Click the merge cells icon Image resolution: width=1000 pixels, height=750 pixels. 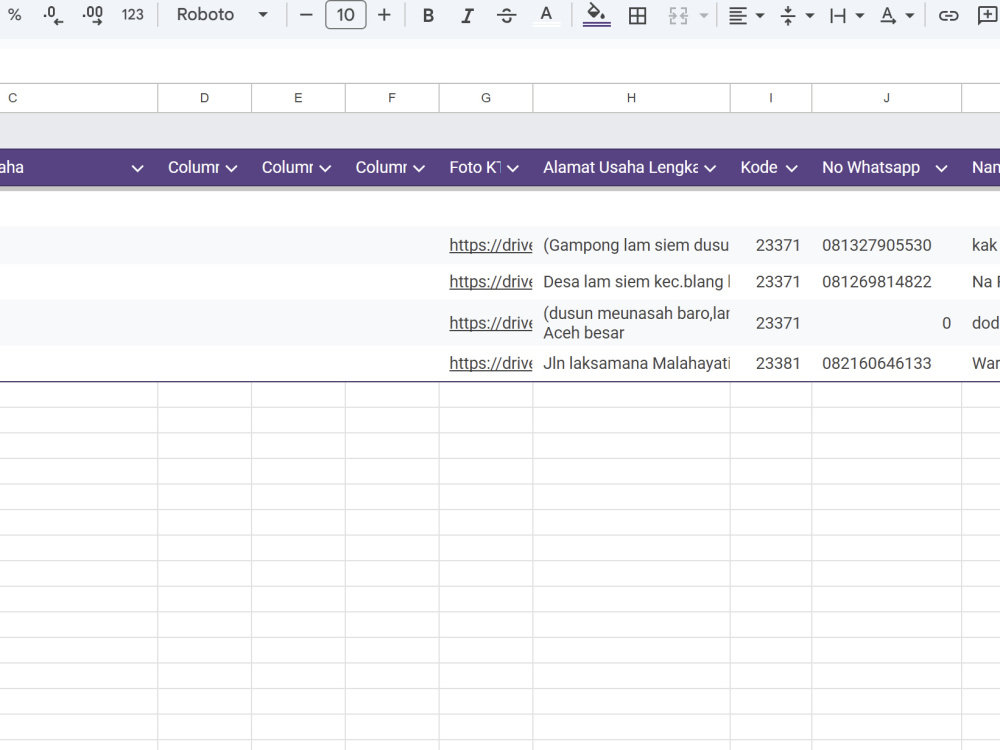678,15
